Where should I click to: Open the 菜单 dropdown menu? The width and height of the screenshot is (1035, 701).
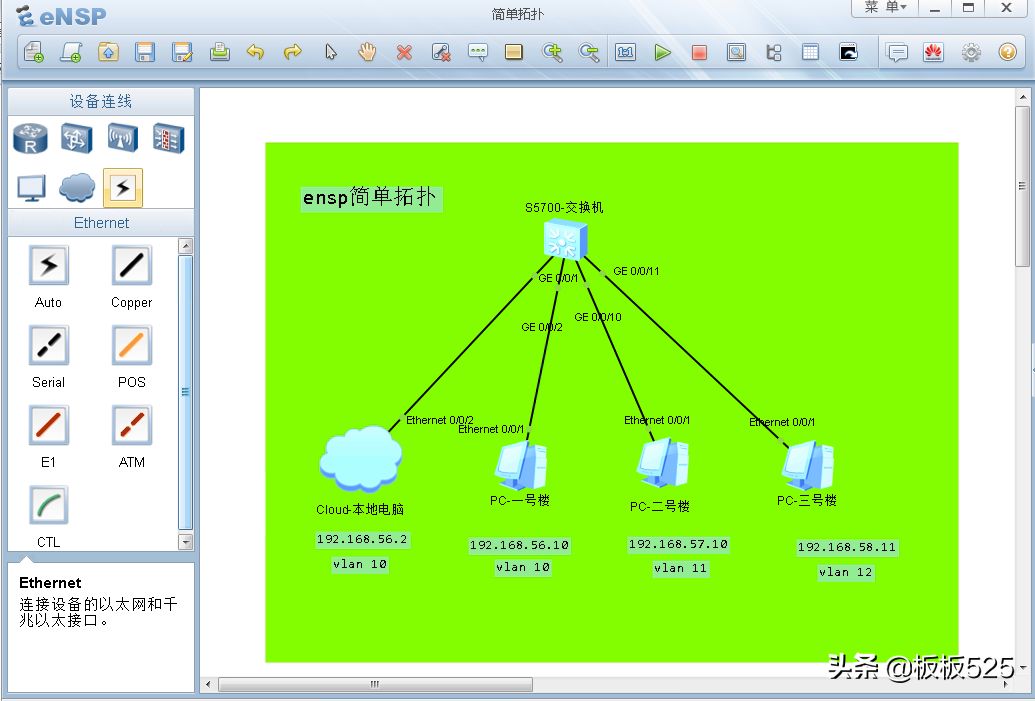pos(886,7)
